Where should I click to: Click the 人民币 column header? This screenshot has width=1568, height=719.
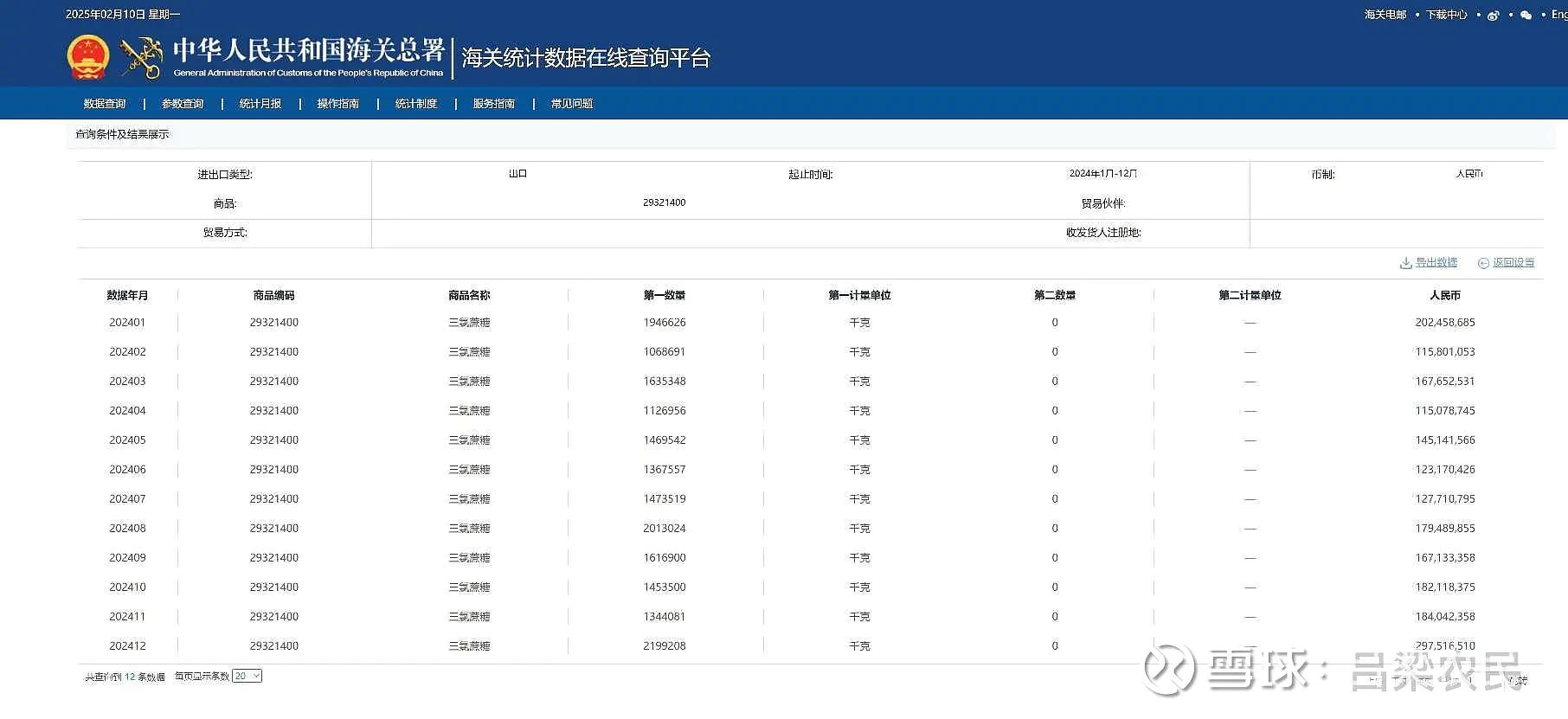coord(1445,295)
